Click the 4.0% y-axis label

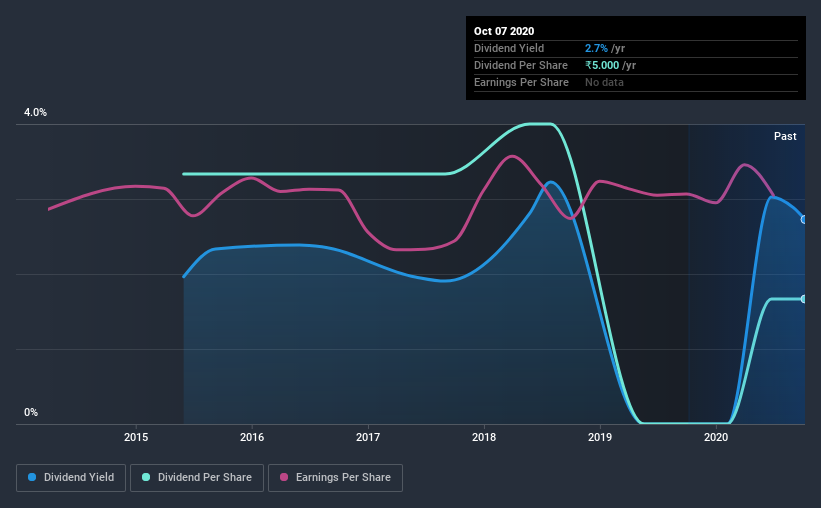pyautogui.click(x=35, y=113)
